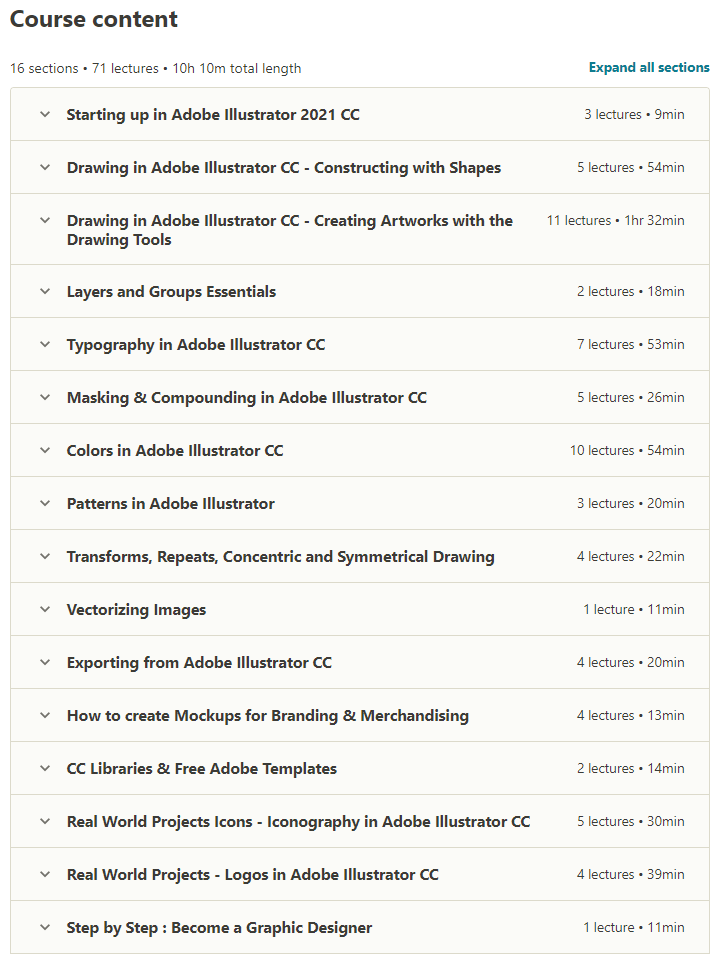This screenshot has width=721, height=964.
Task: Open Real World Projects - Logos title
Action: click(x=253, y=874)
